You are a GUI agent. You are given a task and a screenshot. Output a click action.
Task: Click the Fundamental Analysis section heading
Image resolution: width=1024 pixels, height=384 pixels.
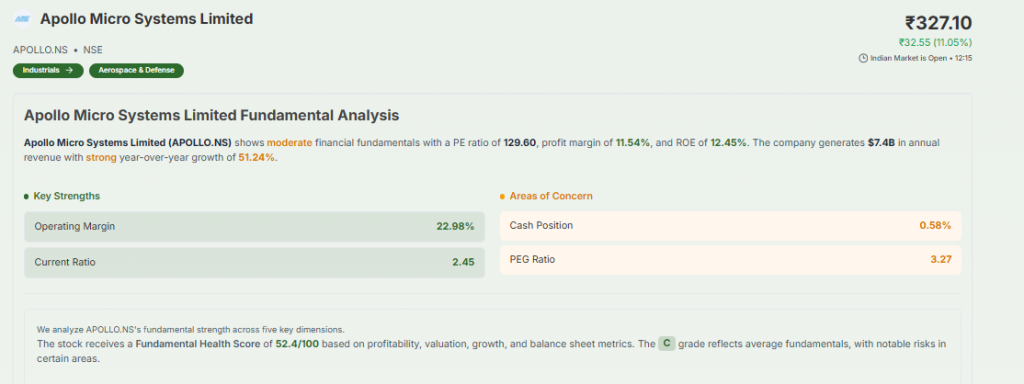coord(212,116)
